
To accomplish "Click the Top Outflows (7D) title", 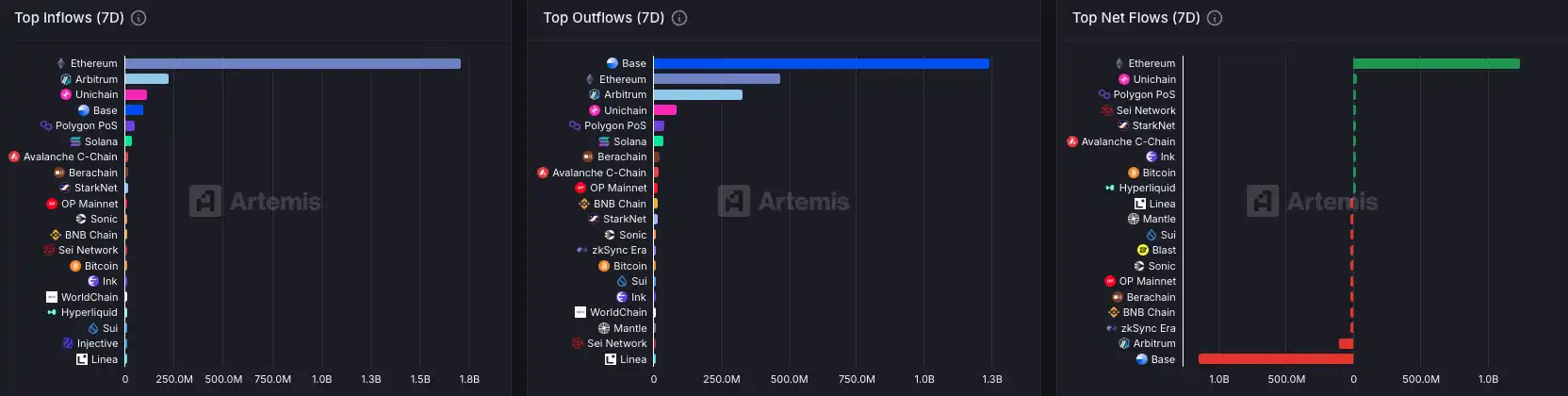I will point(603,18).
